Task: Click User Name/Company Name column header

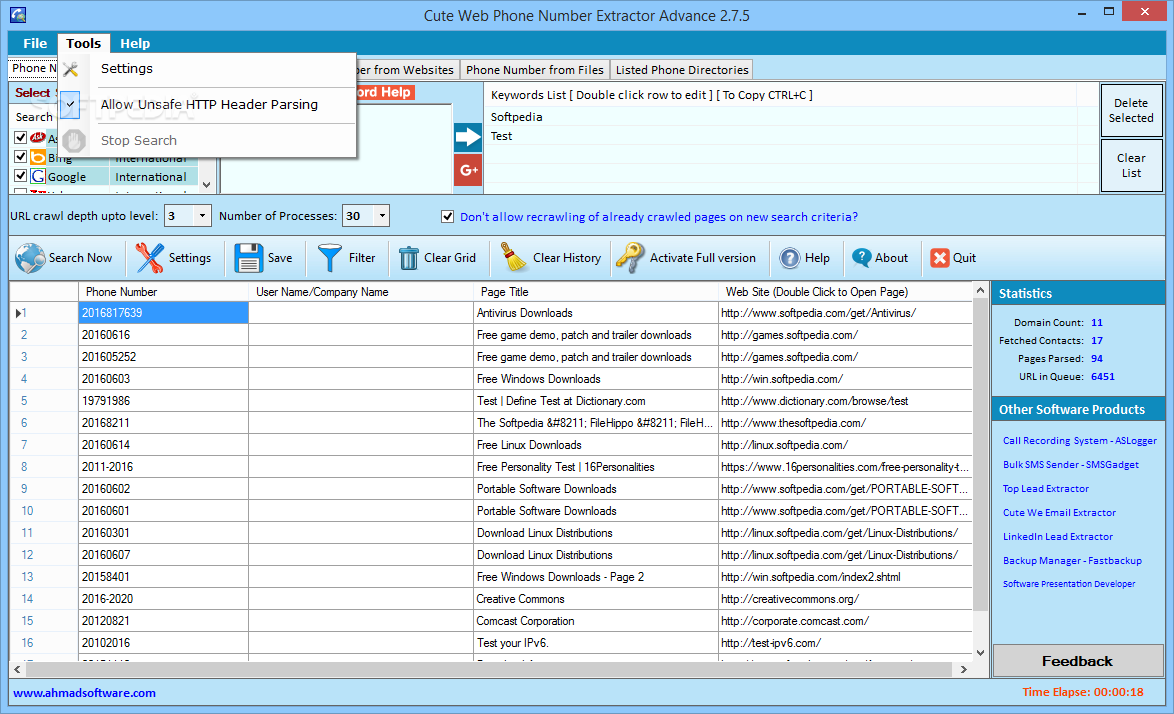Action: [x=361, y=292]
